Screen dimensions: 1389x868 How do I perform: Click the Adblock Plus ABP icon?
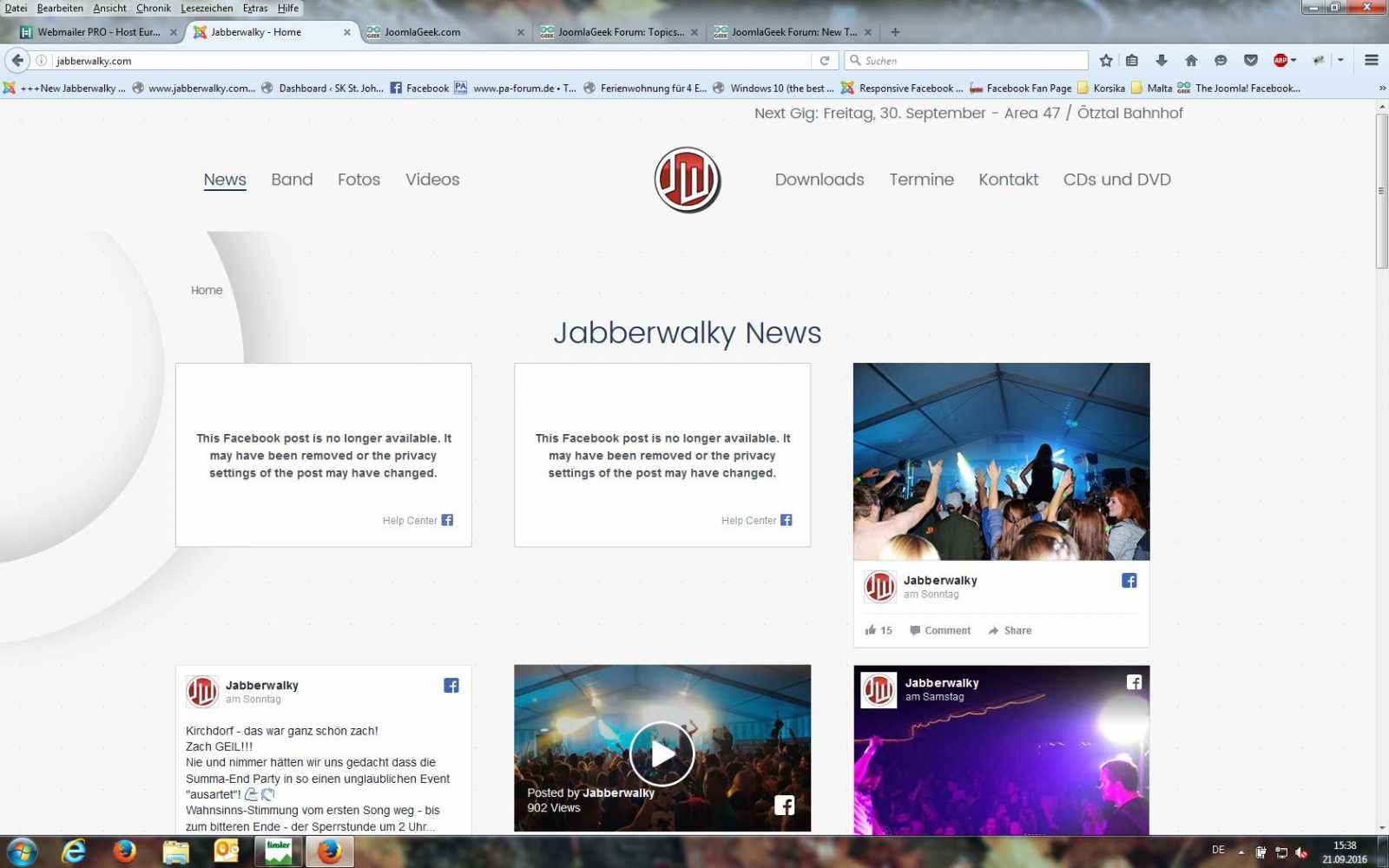1280,61
